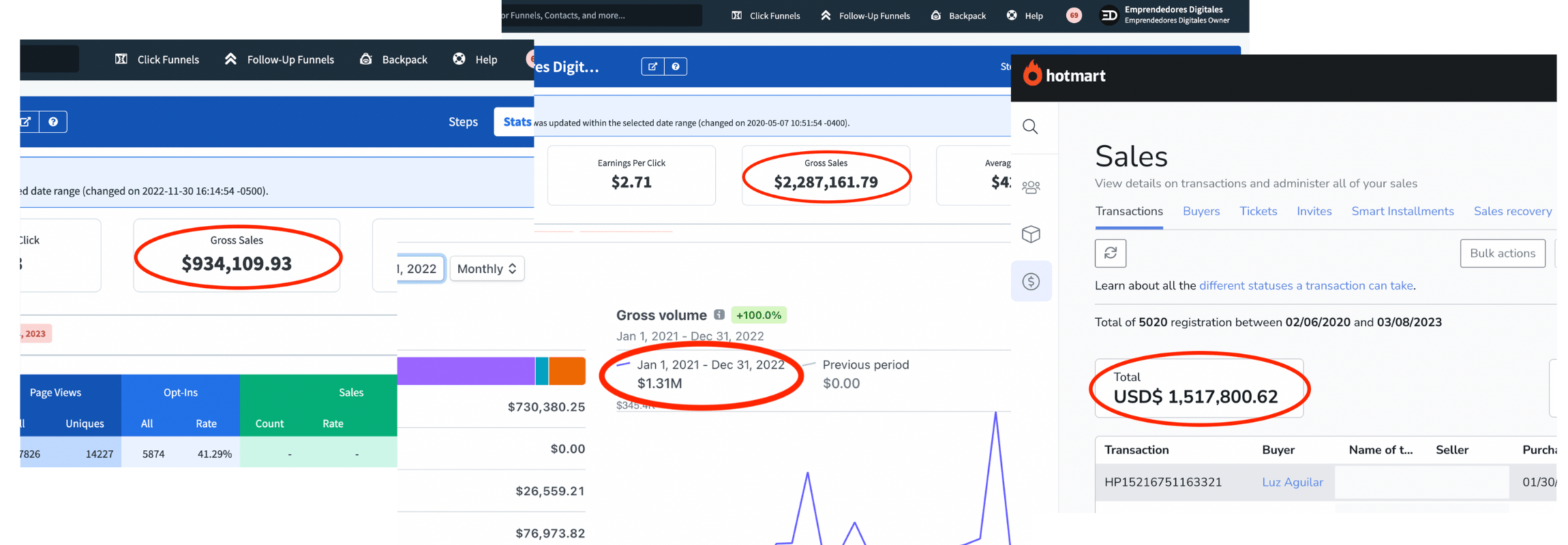Viewport: 1568px width, 545px height.
Task: Click the refresh transactions icon button
Action: [1110, 253]
